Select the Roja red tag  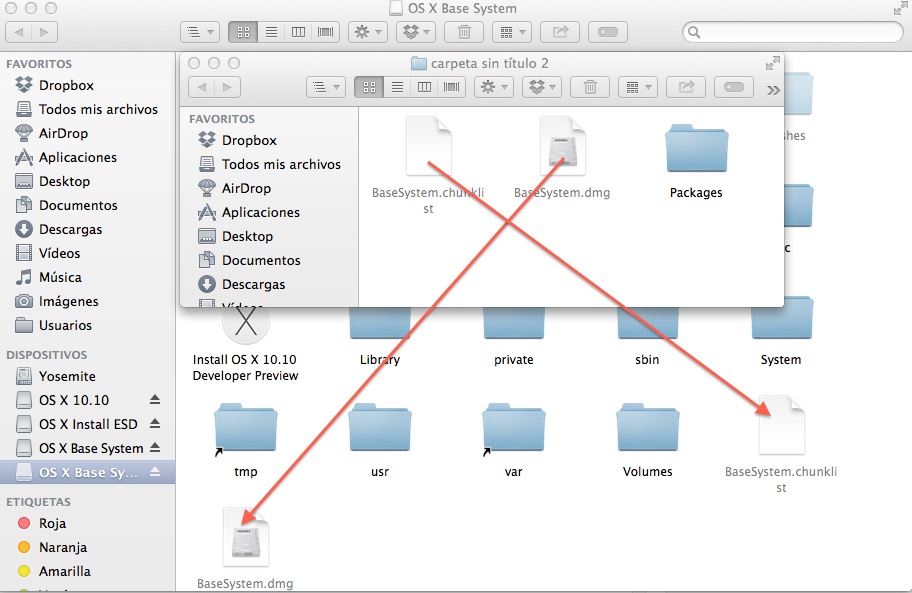[41, 523]
